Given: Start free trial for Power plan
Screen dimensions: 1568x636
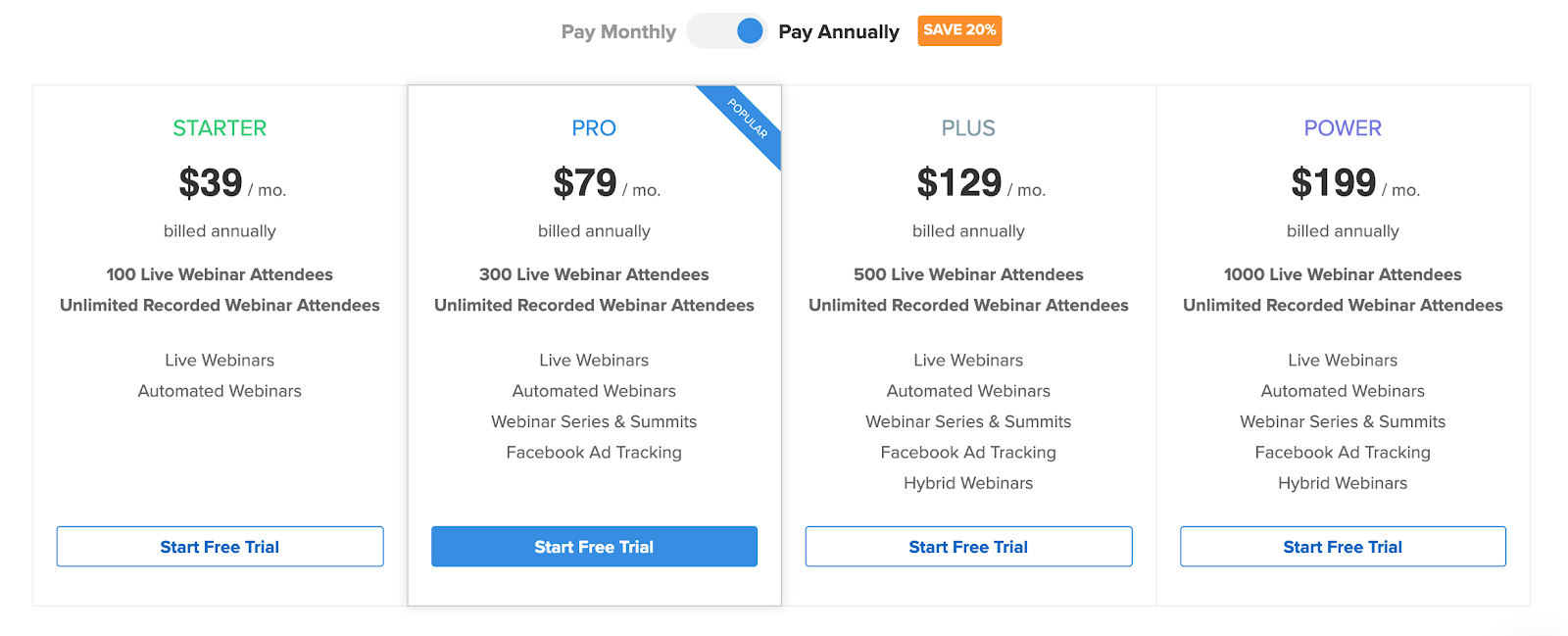Looking at the screenshot, I should [x=1343, y=547].
